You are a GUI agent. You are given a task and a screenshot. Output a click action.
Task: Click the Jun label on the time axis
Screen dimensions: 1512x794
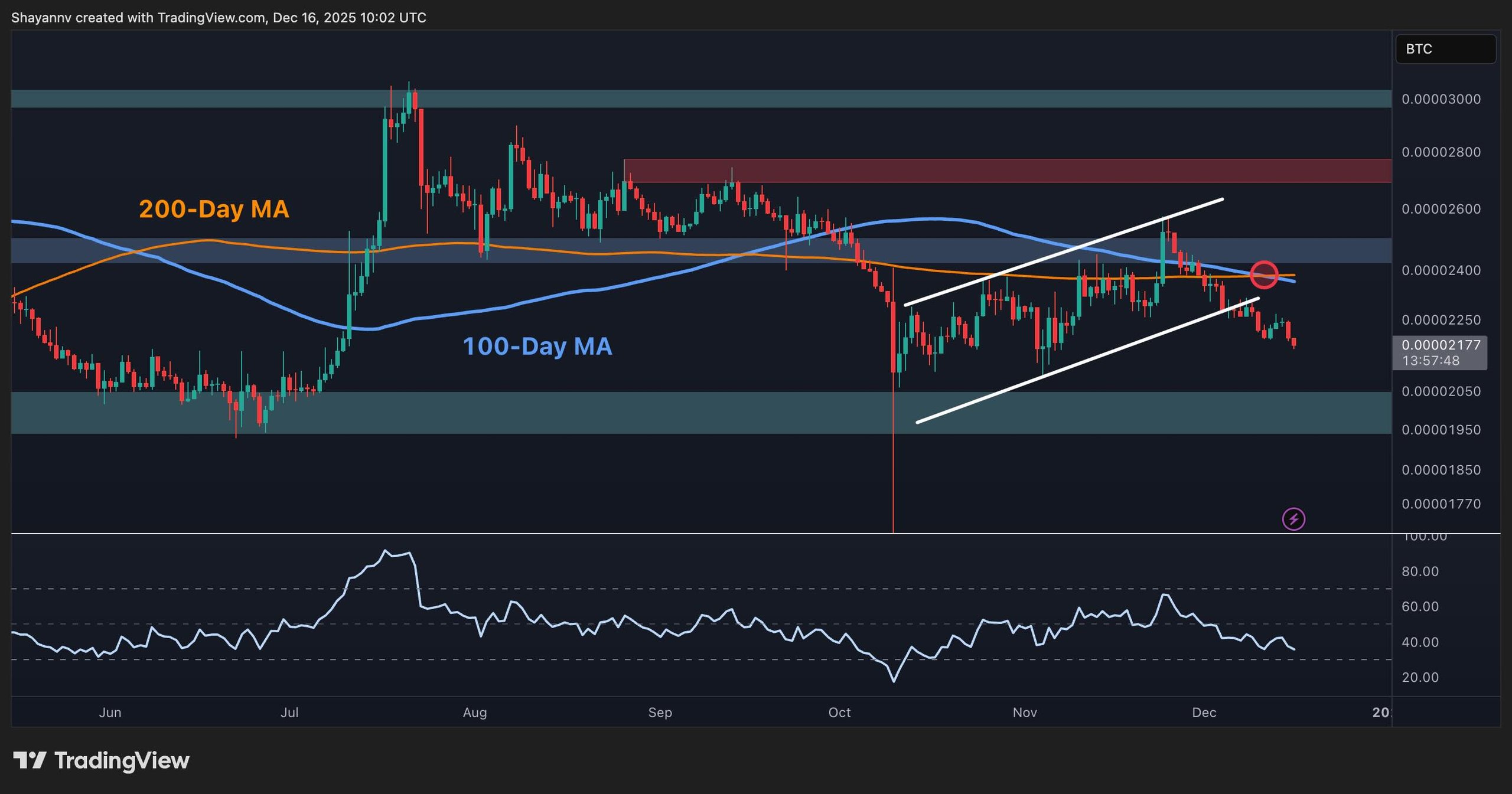point(110,713)
